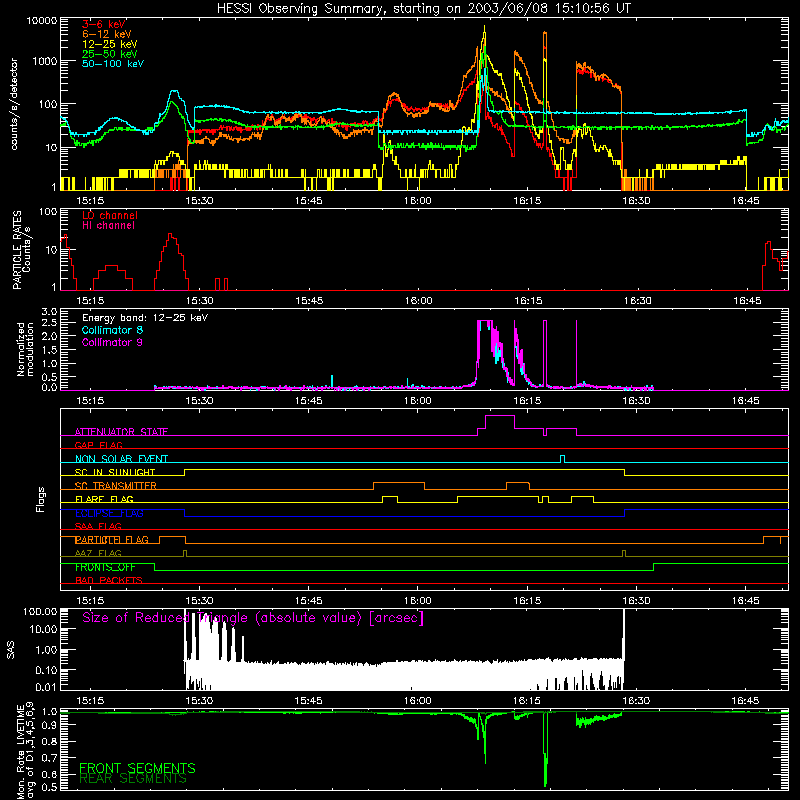
Task: Click the 'Flags' vertical axis label
Action: (x=41, y=499)
